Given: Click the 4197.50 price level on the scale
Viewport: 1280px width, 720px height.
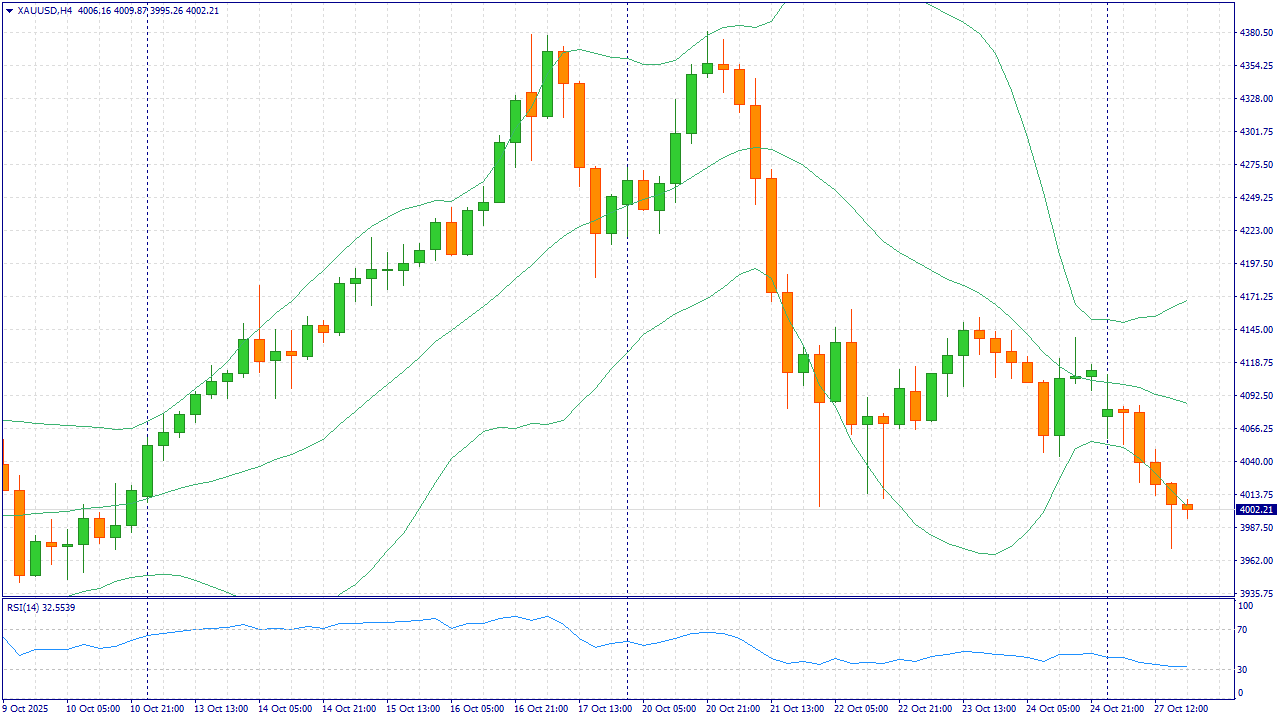Looking at the screenshot, I should click(x=1255, y=264).
